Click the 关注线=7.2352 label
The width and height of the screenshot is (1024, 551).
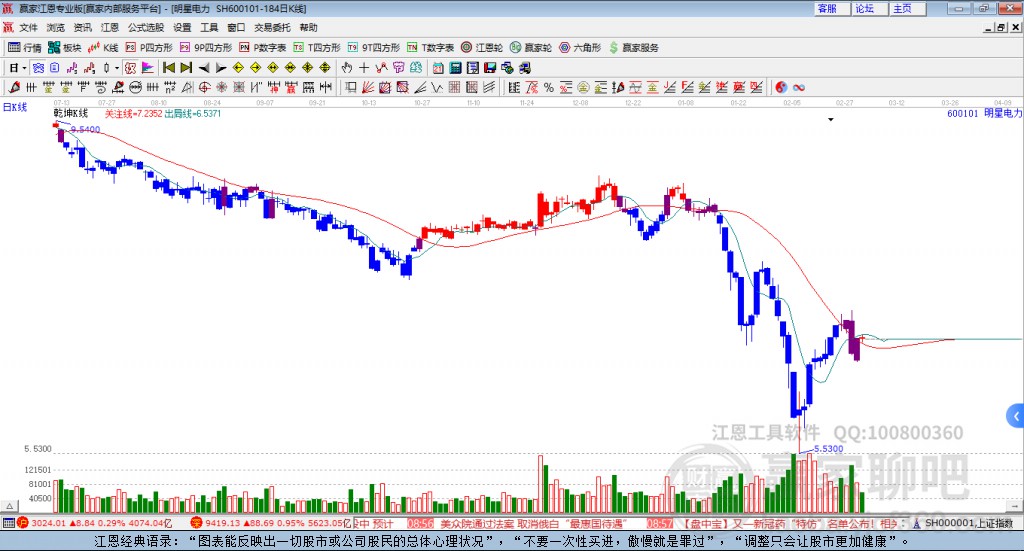pos(133,114)
